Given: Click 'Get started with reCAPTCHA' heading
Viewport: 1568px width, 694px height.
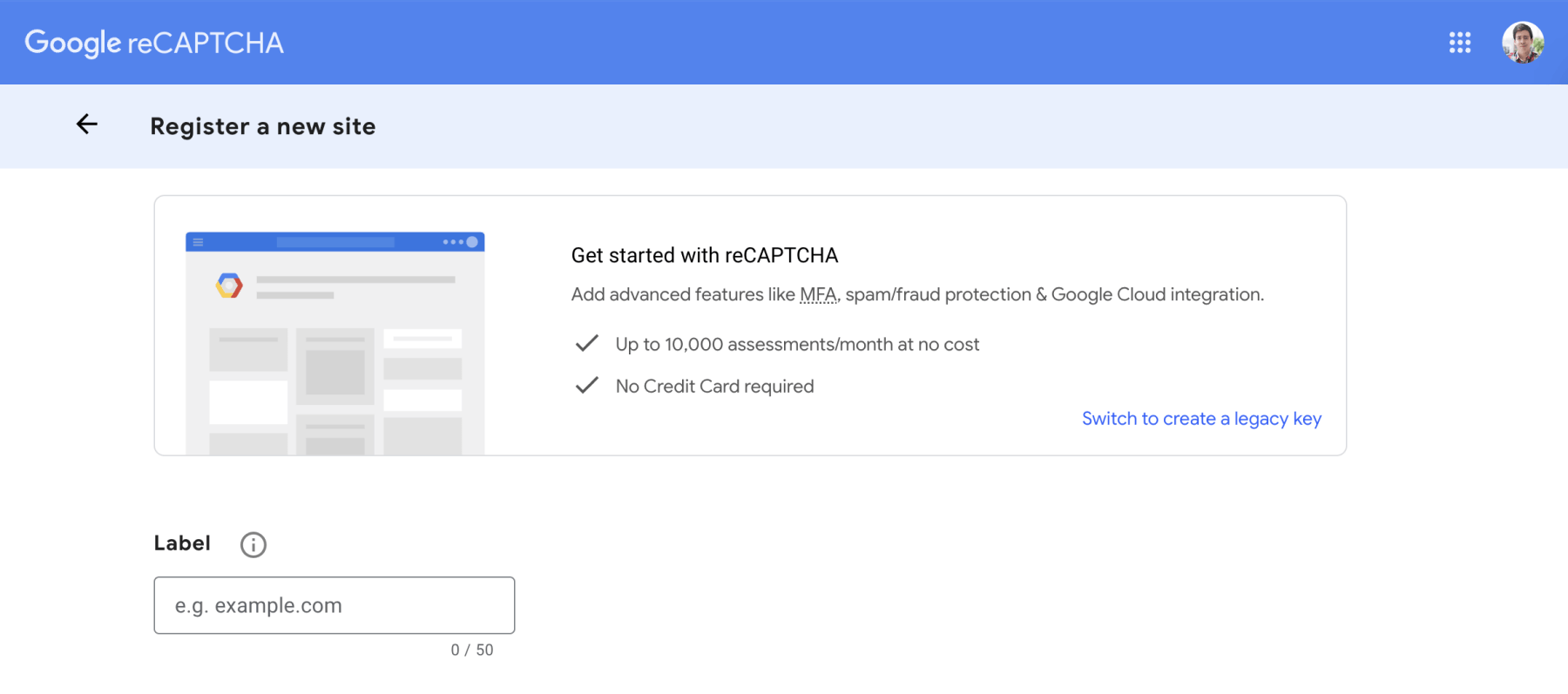Looking at the screenshot, I should tap(705, 255).
